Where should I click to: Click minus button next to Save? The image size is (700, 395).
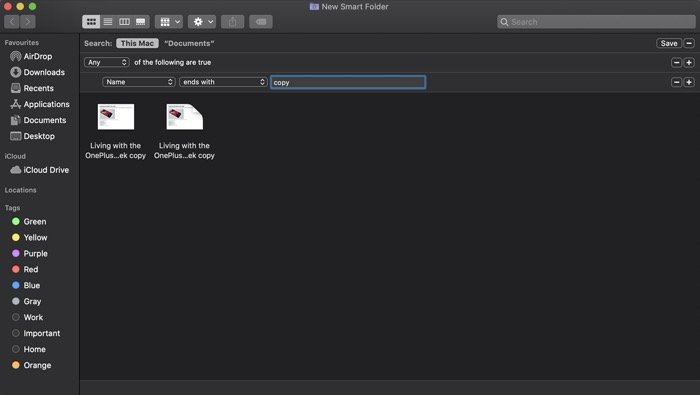[x=689, y=43]
